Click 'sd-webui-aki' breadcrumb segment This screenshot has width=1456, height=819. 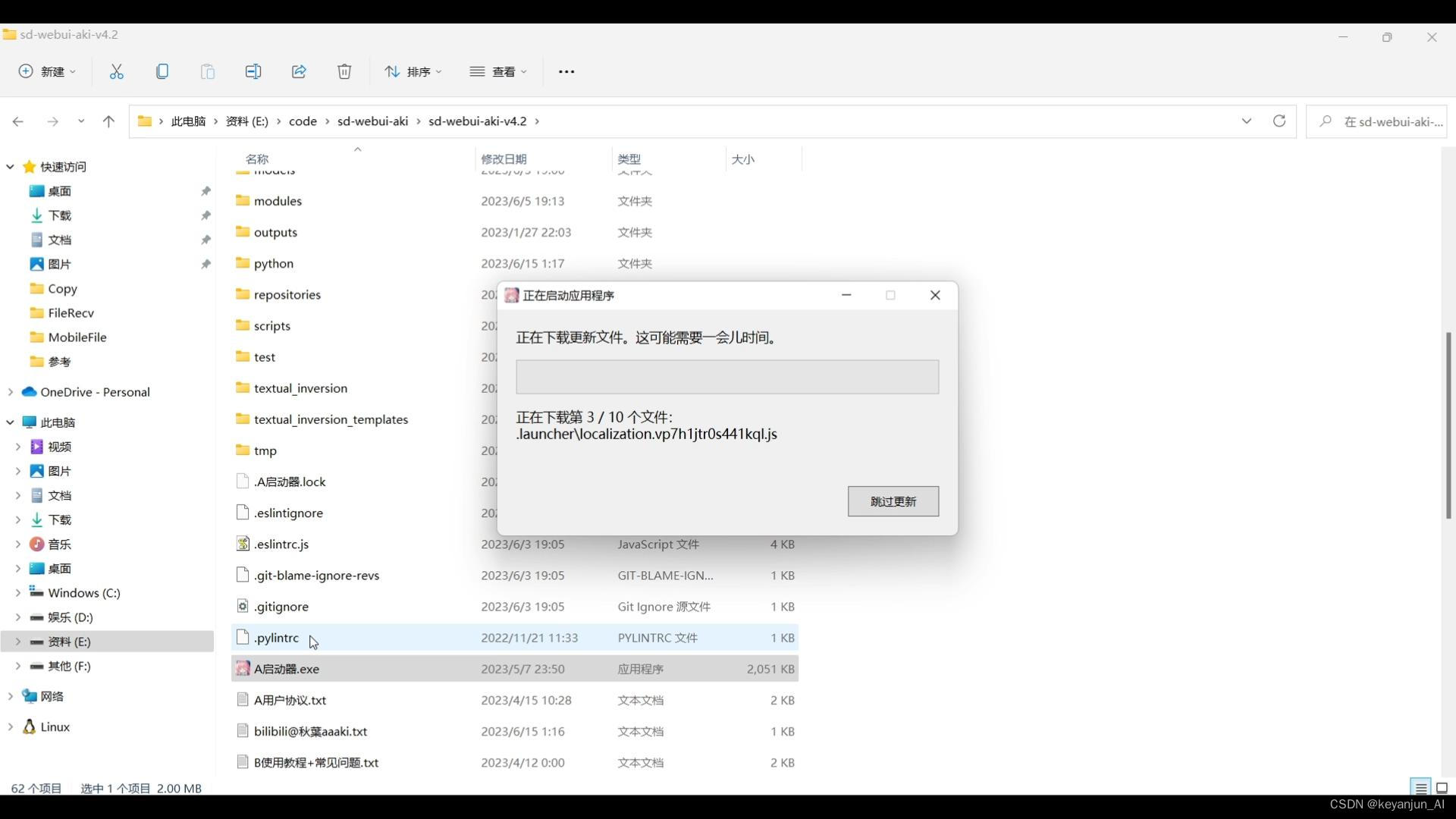pos(373,121)
